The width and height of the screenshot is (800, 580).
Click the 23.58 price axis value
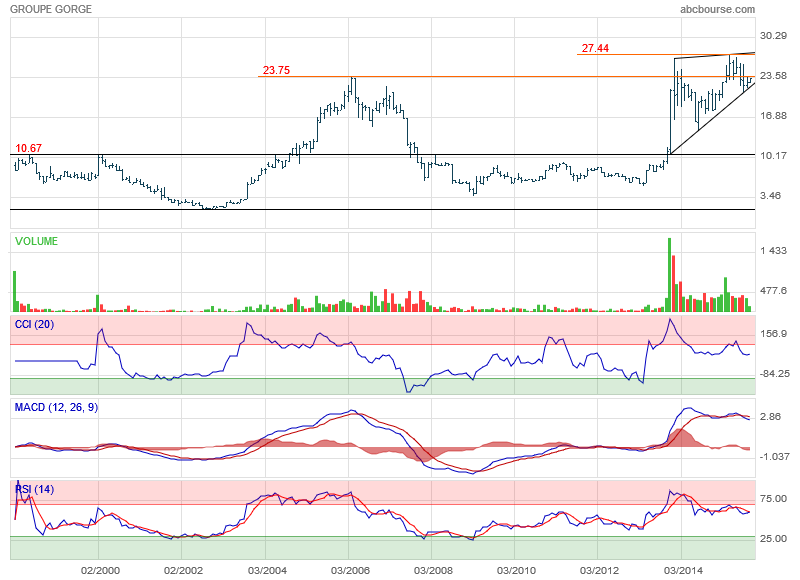pos(773,75)
